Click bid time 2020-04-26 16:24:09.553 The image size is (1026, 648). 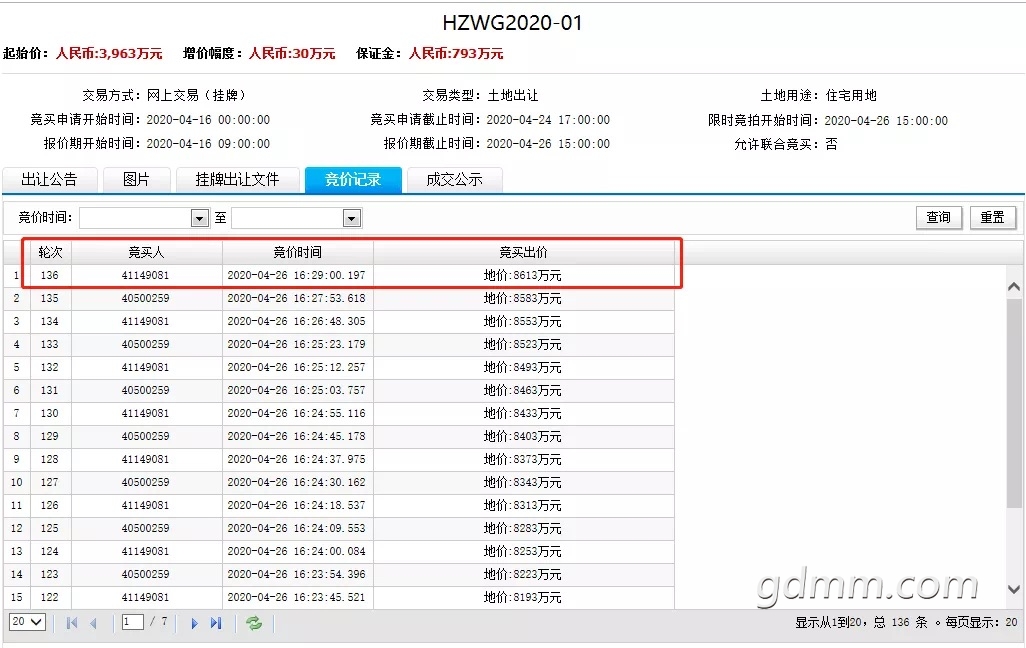(x=296, y=528)
